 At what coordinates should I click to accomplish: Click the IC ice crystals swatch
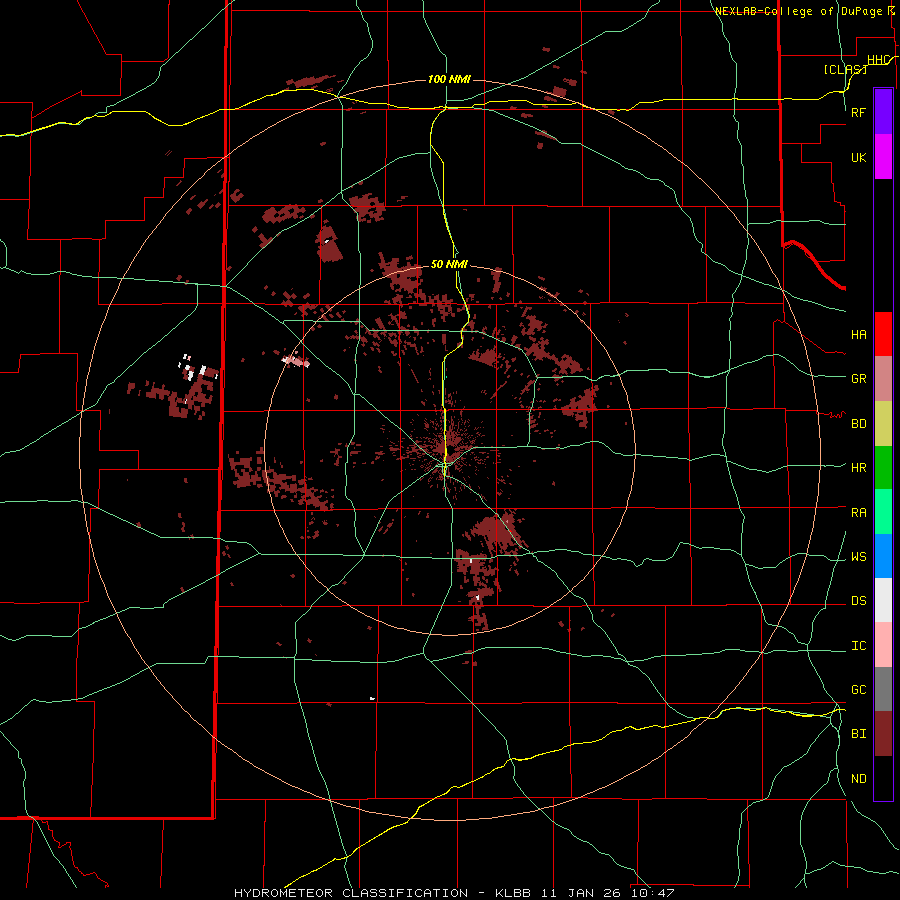point(883,645)
